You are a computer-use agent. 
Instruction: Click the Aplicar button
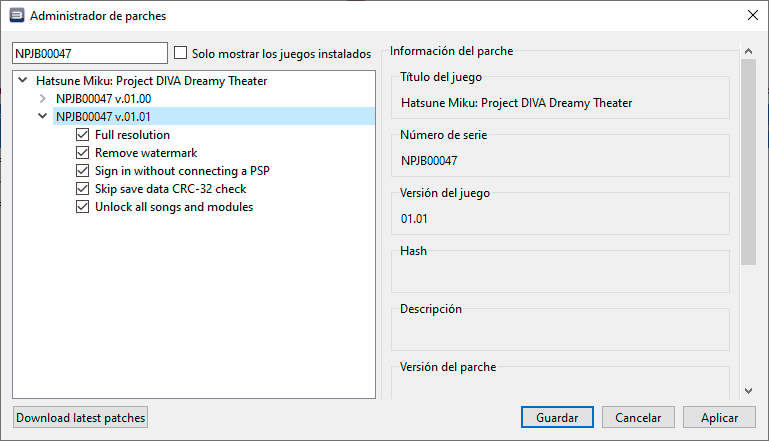719,417
